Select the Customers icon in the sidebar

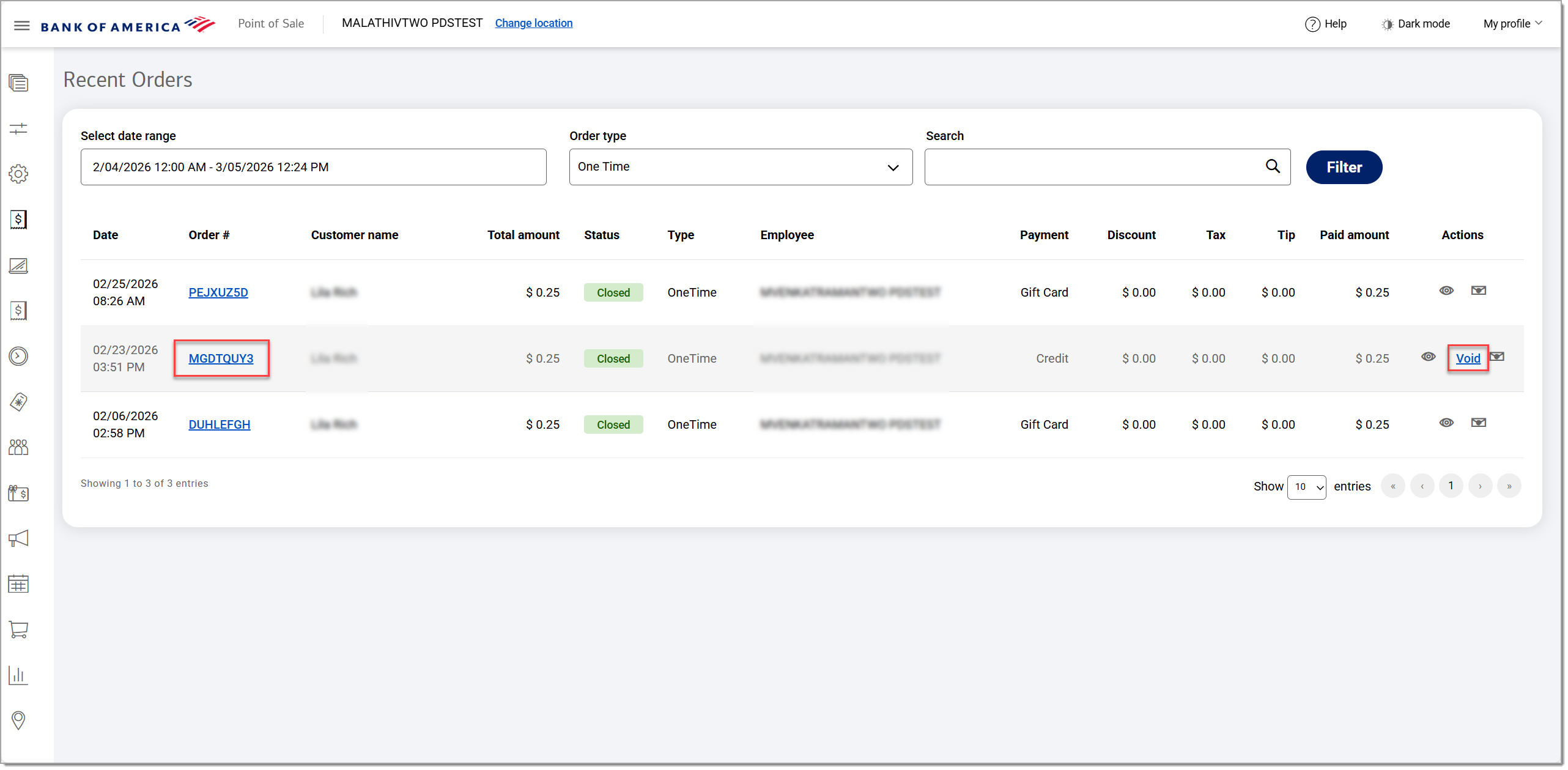click(18, 446)
